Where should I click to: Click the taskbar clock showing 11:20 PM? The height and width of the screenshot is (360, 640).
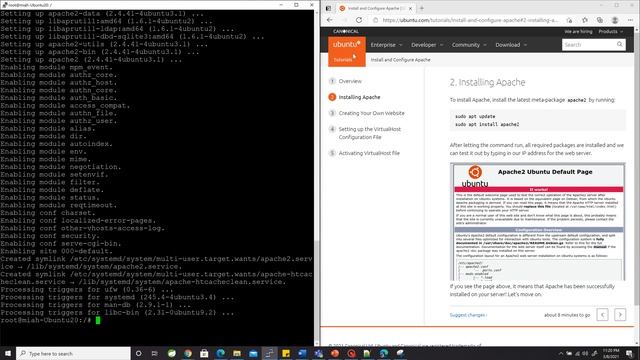tap(611, 353)
